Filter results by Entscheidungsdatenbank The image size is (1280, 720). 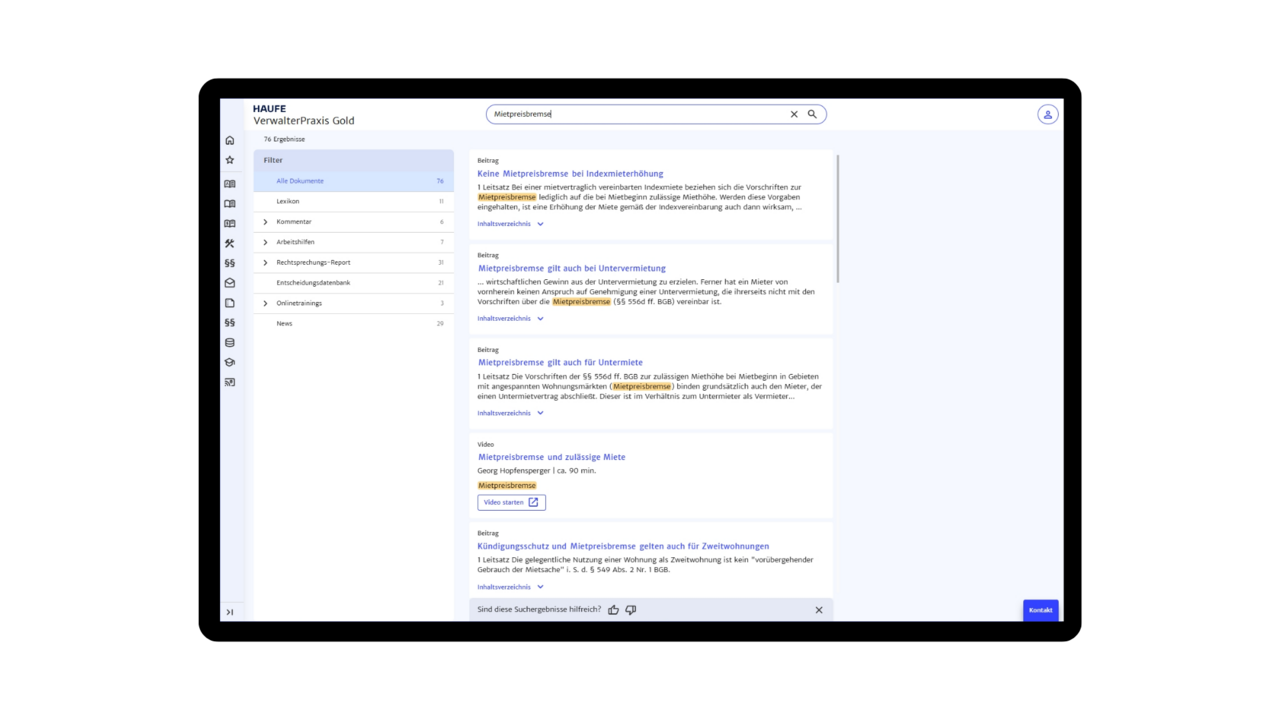click(313, 283)
